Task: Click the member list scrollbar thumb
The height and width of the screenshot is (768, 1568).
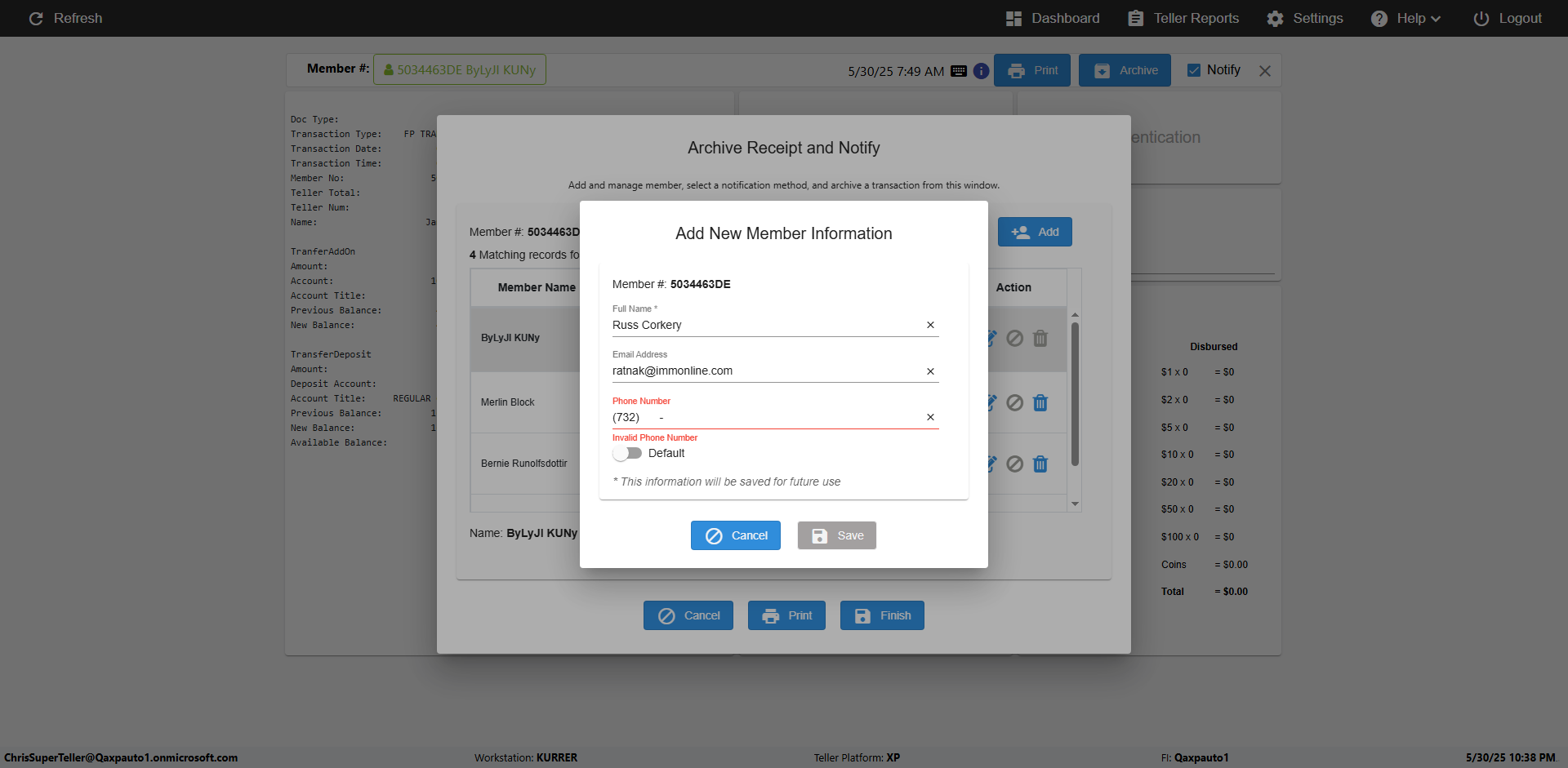Action: pos(1075,394)
